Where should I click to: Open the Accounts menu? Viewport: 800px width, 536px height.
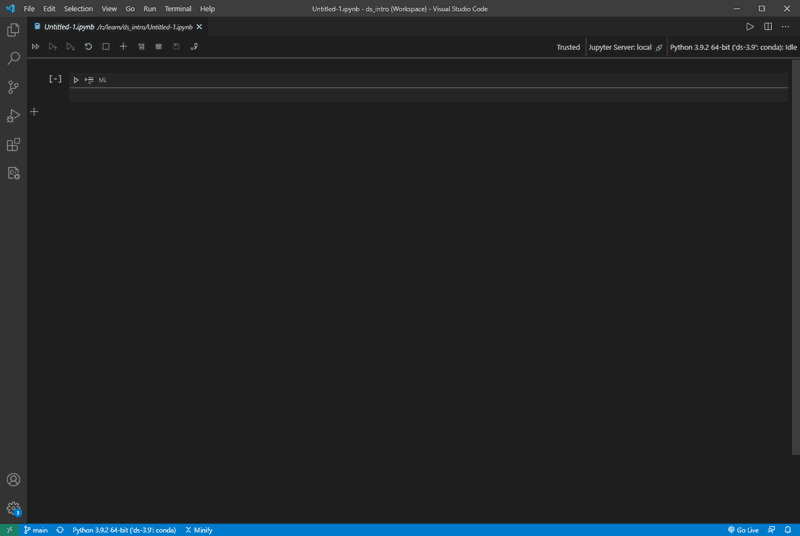click(13, 480)
